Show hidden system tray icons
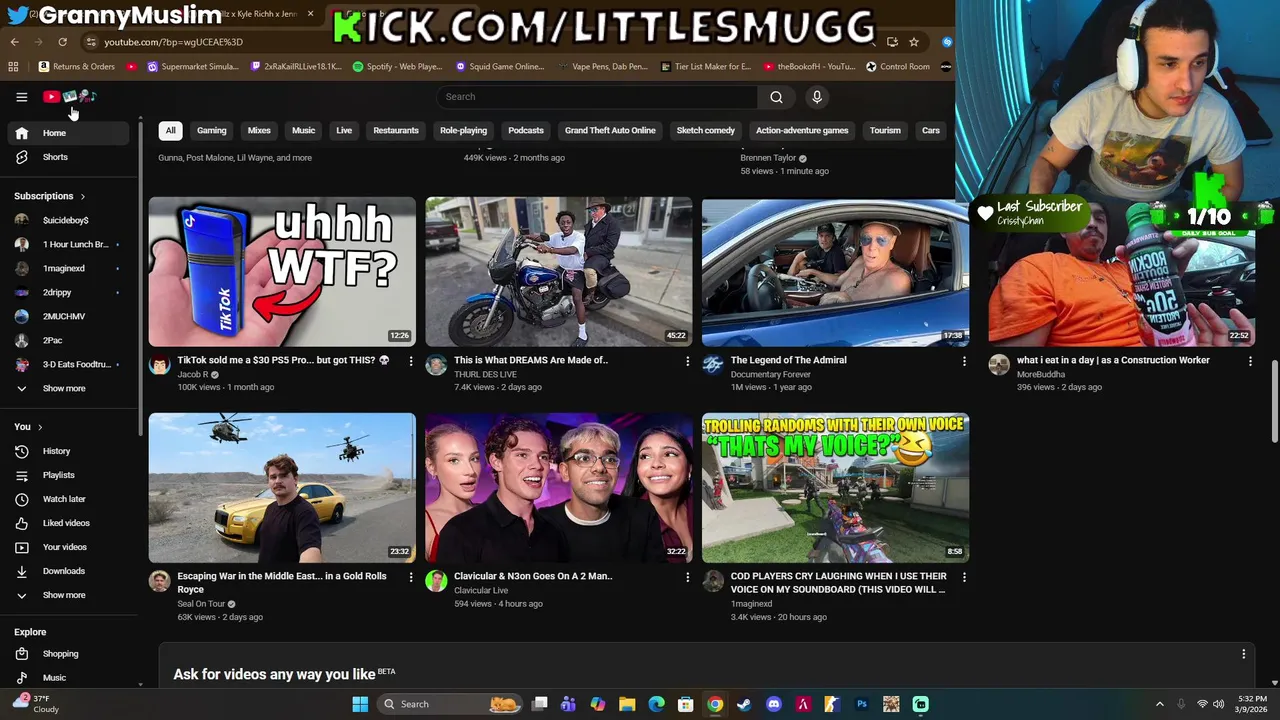Screen dimensions: 1280x720 click(x=1160, y=704)
